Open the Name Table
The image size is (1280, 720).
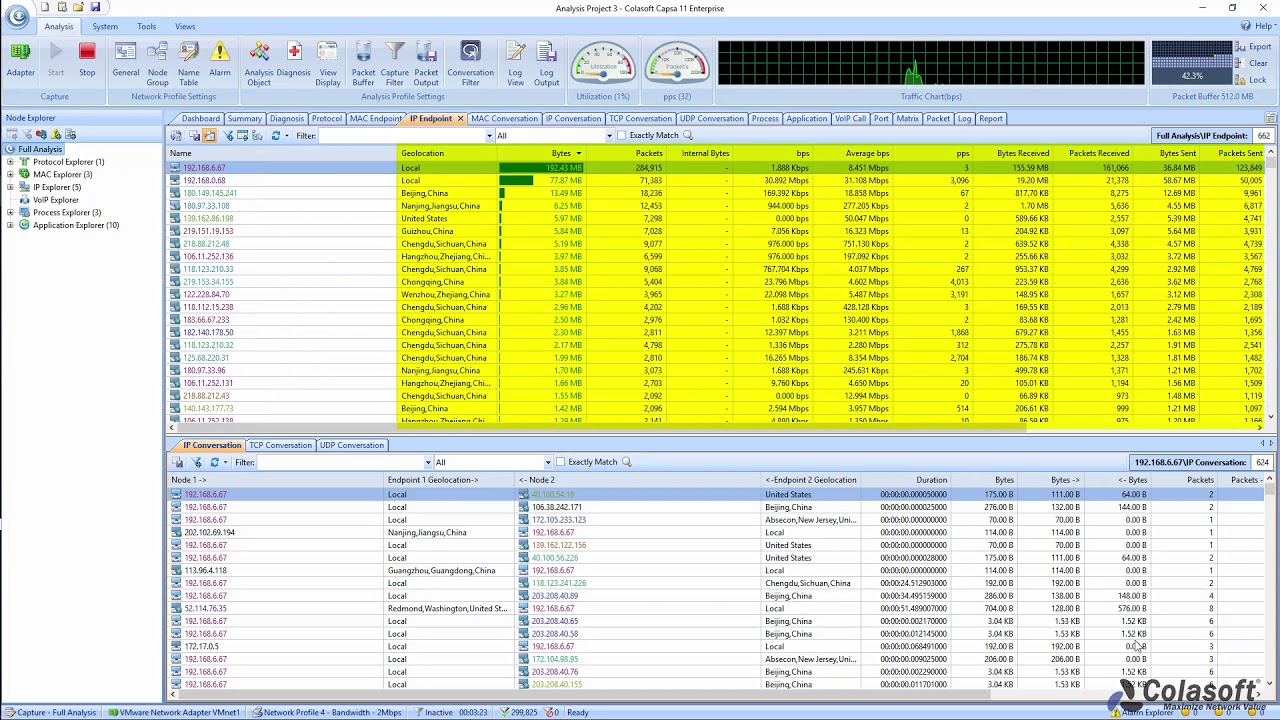(188, 64)
